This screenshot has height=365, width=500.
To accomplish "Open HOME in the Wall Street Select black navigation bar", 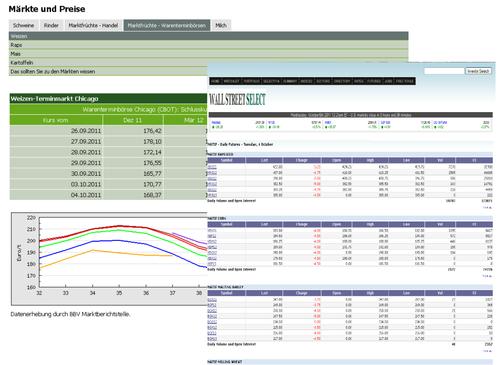I will coord(215,81).
